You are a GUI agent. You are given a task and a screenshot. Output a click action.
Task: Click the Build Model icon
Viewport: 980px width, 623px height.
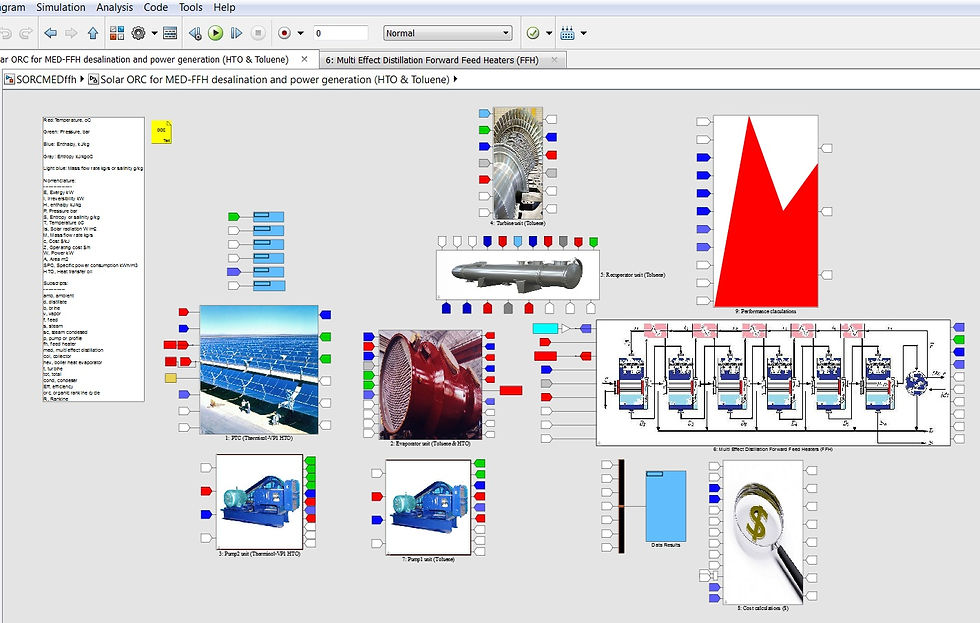(568, 33)
